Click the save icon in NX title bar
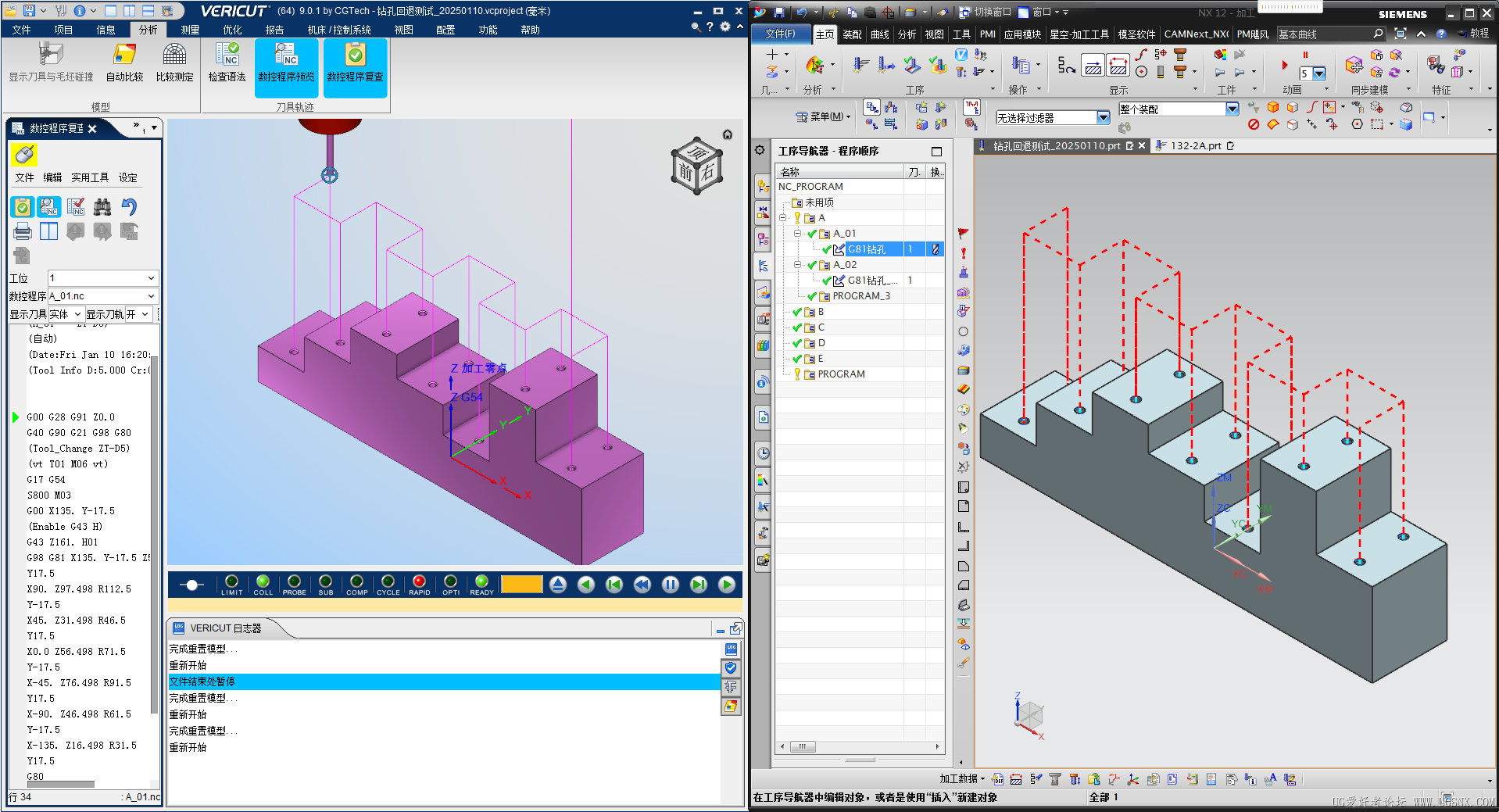Viewport: 1499px width, 812px height. (x=778, y=12)
